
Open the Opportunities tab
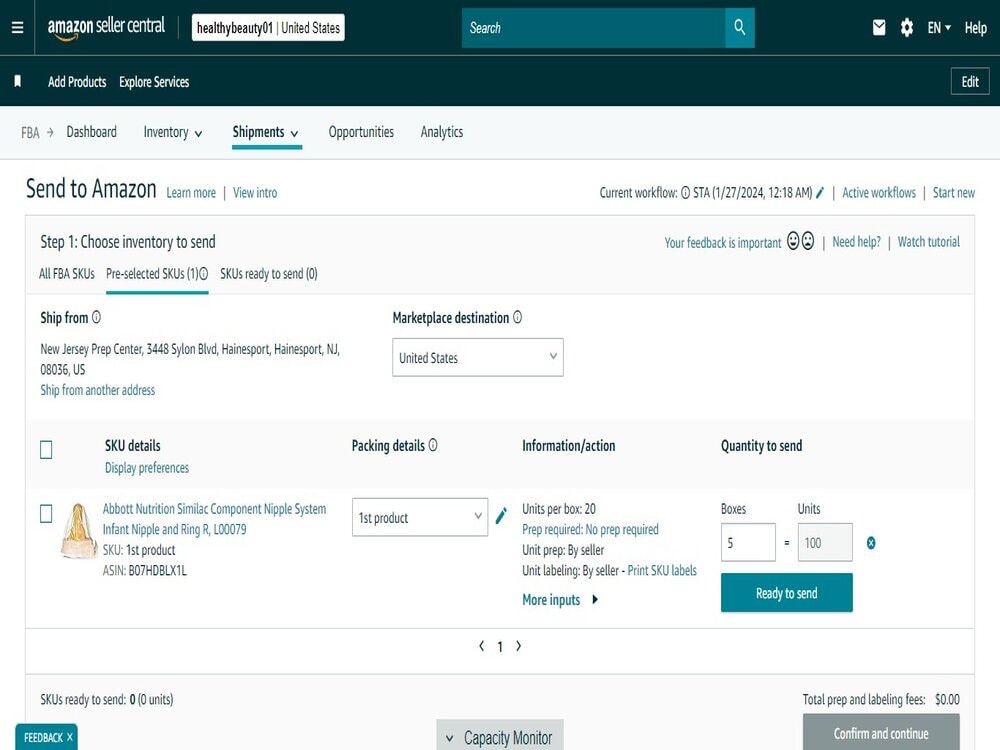pyautogui.click(x=361, y=132)
